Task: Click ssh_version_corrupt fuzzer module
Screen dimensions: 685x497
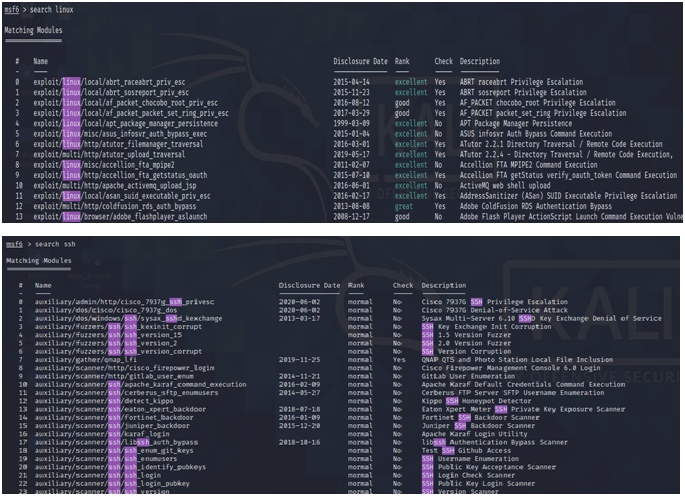Action: pyautogui.click(x=118, y=352)
